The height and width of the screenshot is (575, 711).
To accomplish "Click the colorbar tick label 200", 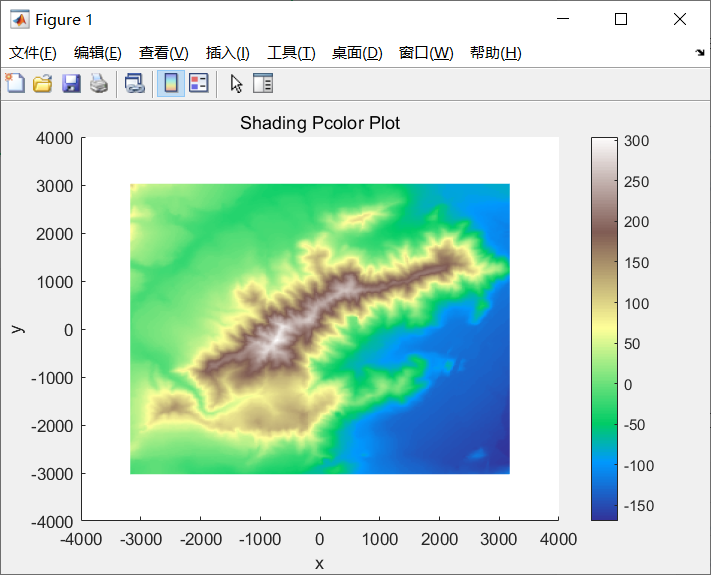I will coord(637,222).
